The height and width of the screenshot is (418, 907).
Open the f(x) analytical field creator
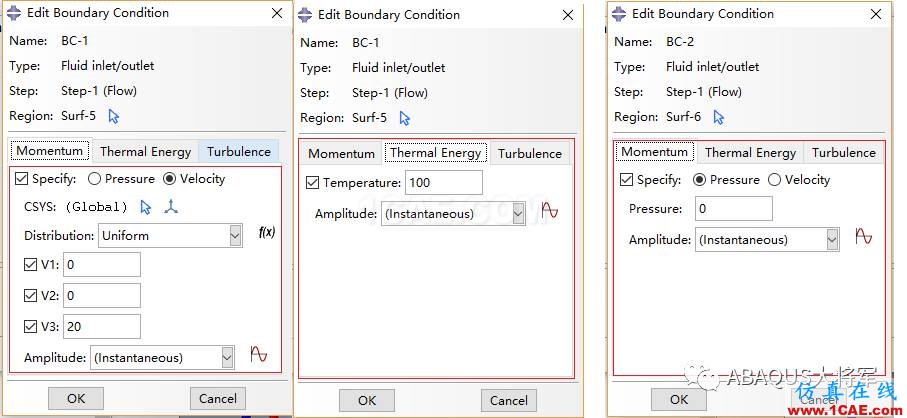(267, 232)
